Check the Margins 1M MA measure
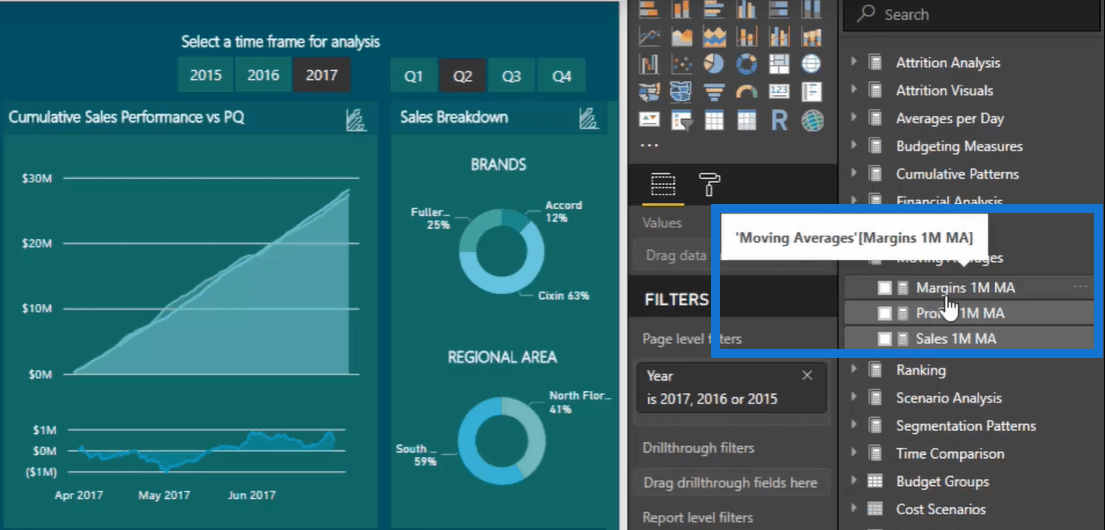This screenshot has width=1105, height=530. 884,288
